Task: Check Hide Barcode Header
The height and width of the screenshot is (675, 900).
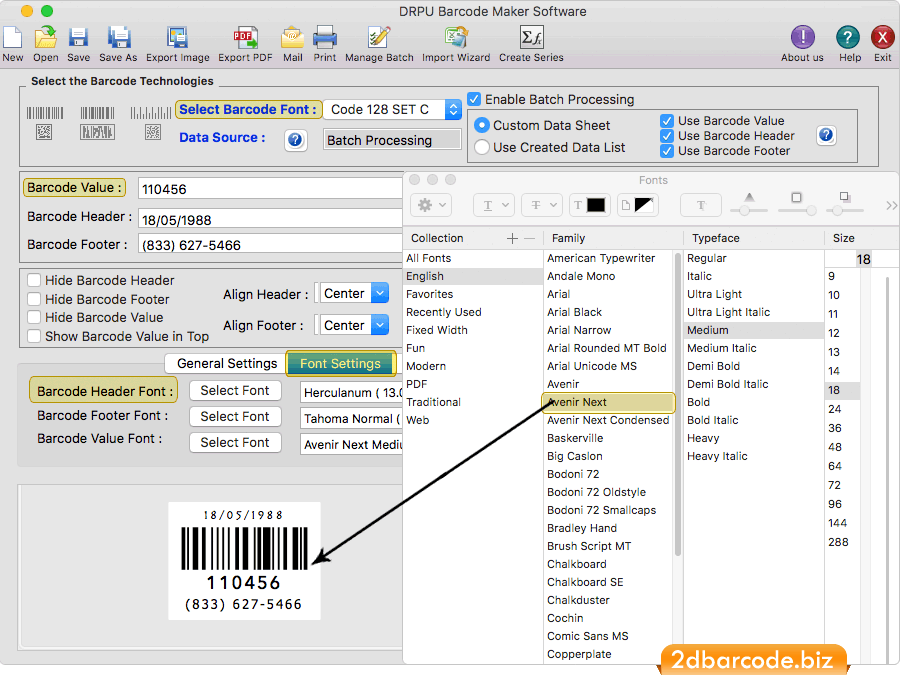Action: pyautogui.click(x=34, y=280)
